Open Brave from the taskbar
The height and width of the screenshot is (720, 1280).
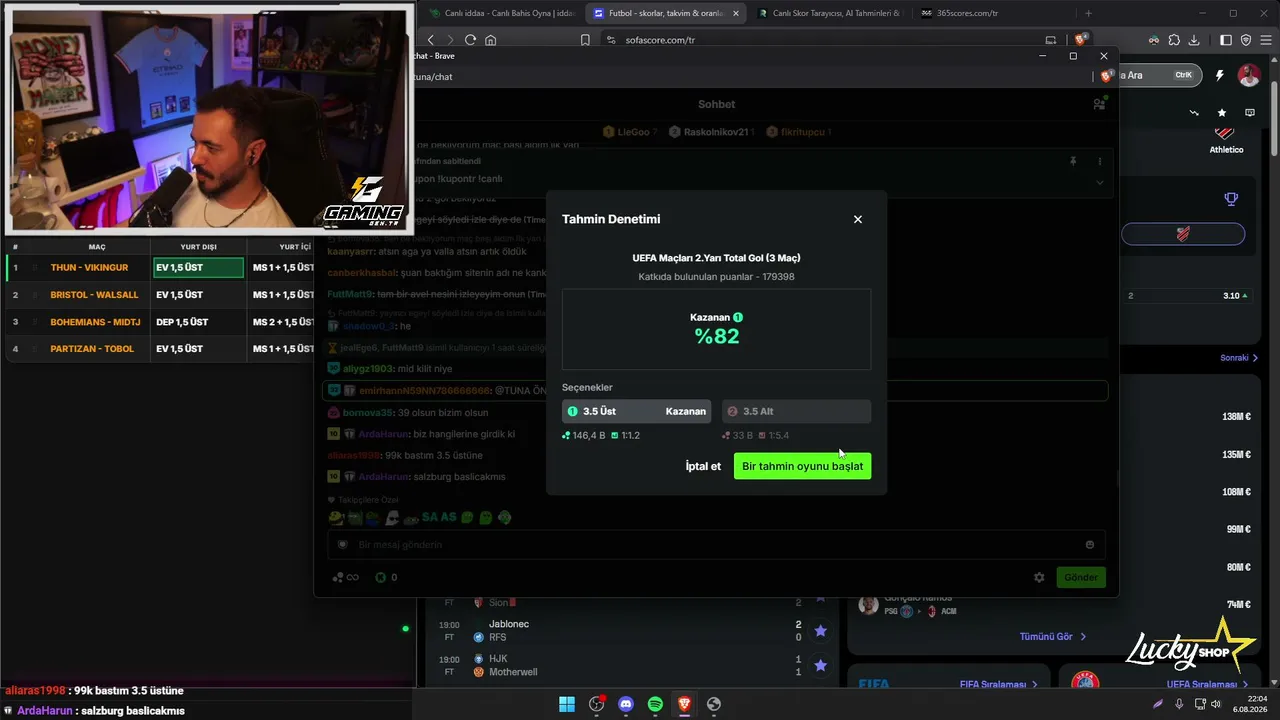684,704
